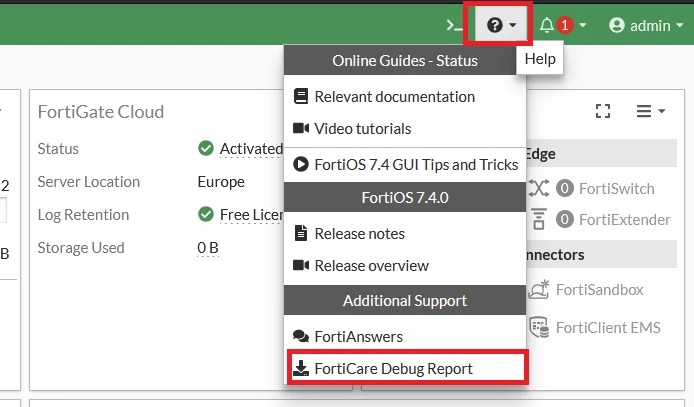Viewport: 694px width, 407px height.
Task: Click the admin user avatar icon
Action: point(617,25)
